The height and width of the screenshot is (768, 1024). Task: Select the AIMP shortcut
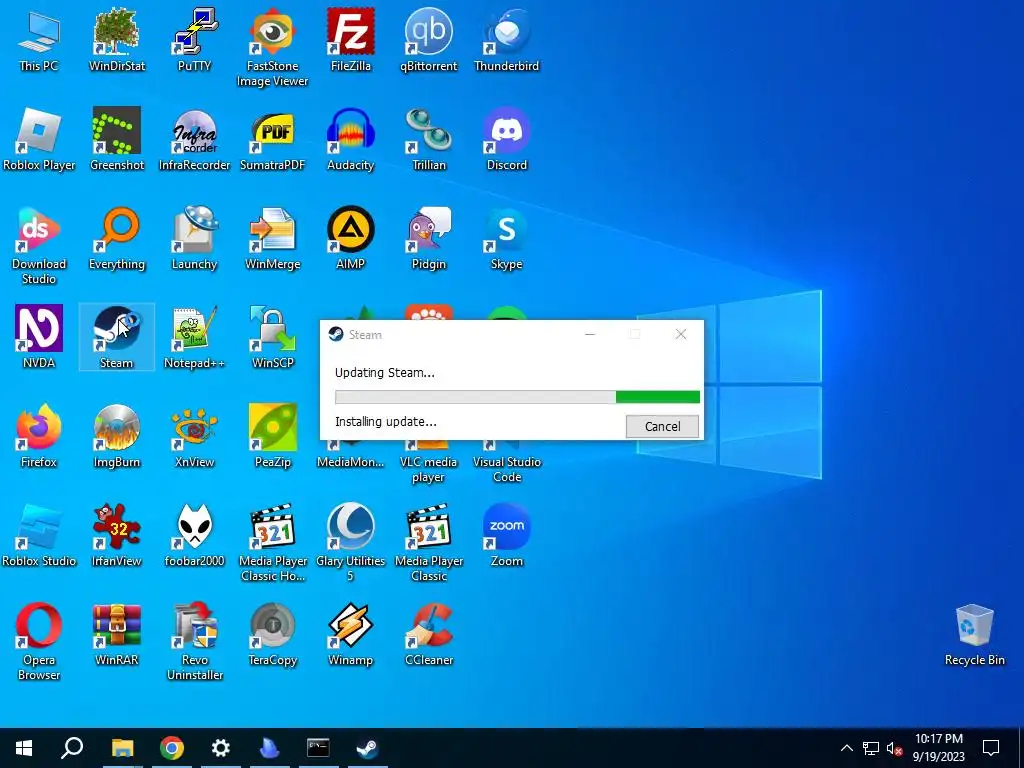point(351,239)
